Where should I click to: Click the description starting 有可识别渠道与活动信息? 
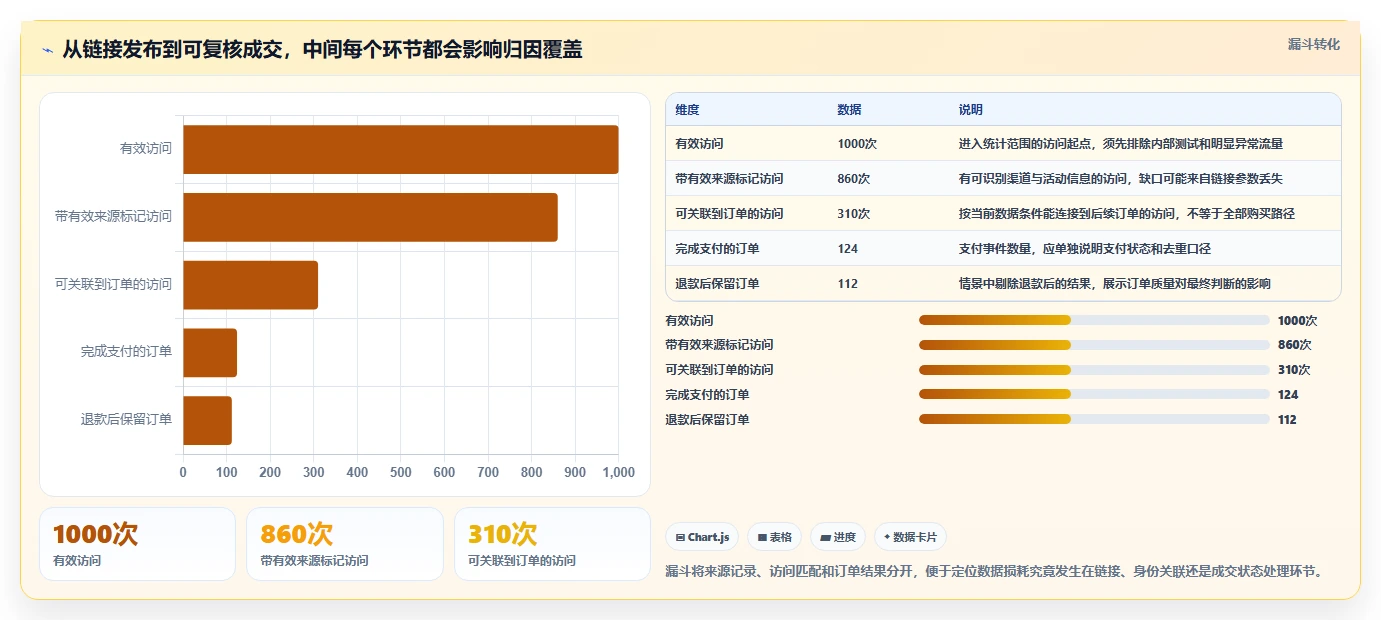1120,179
